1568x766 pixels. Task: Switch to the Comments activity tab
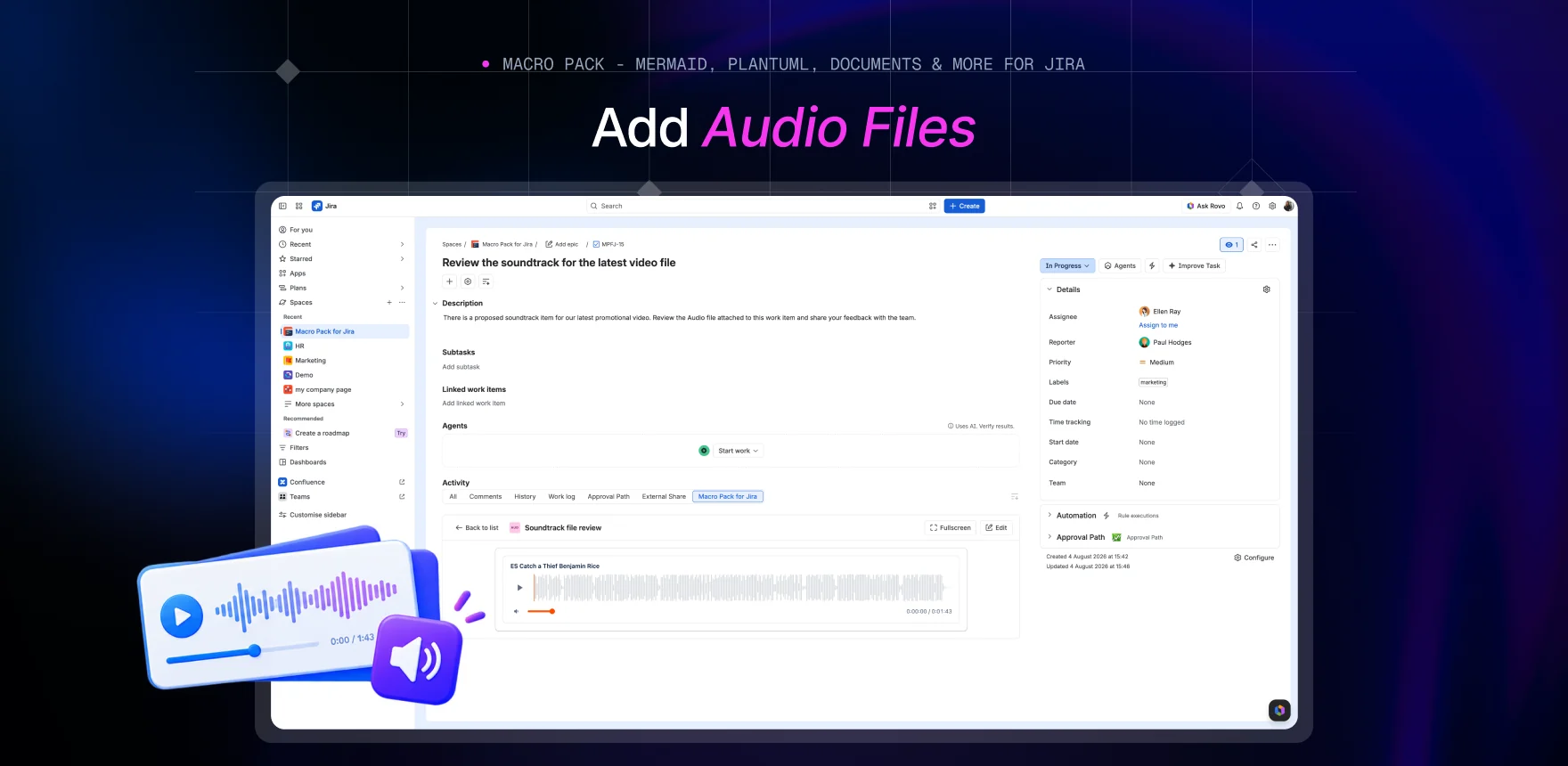(x=486, y=497)
